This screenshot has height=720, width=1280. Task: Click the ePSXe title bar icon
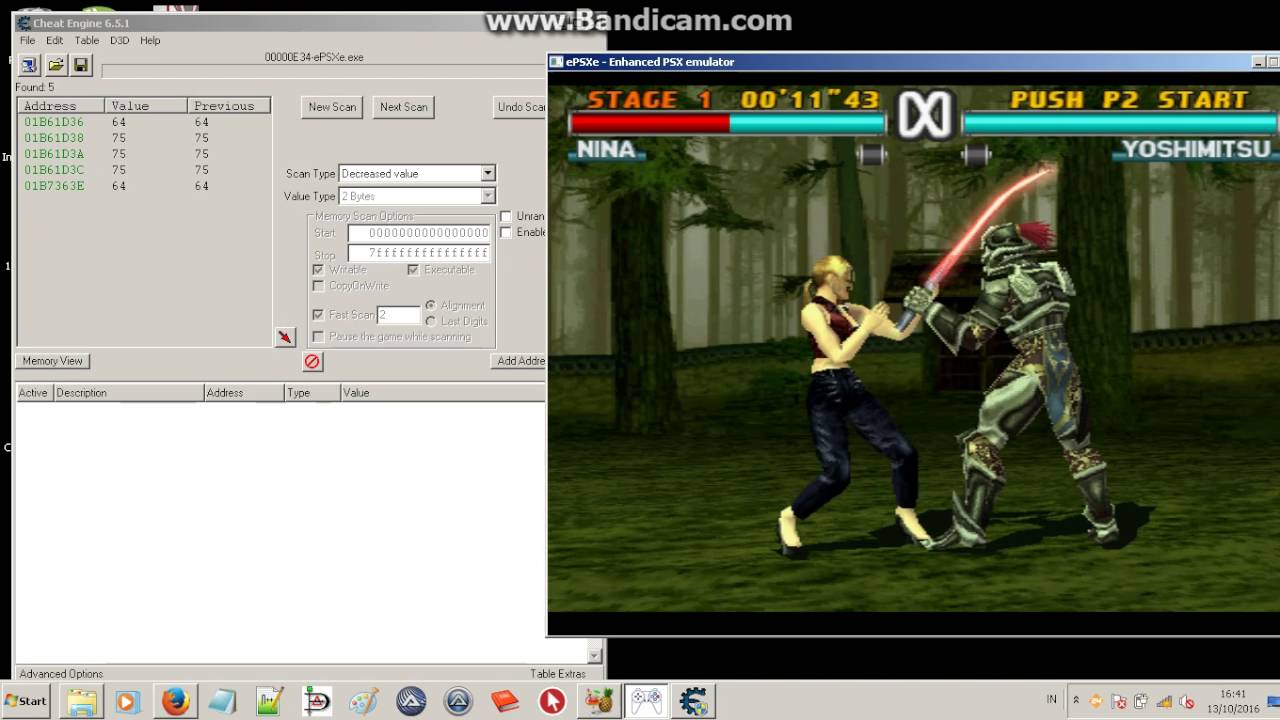[557, 62]
